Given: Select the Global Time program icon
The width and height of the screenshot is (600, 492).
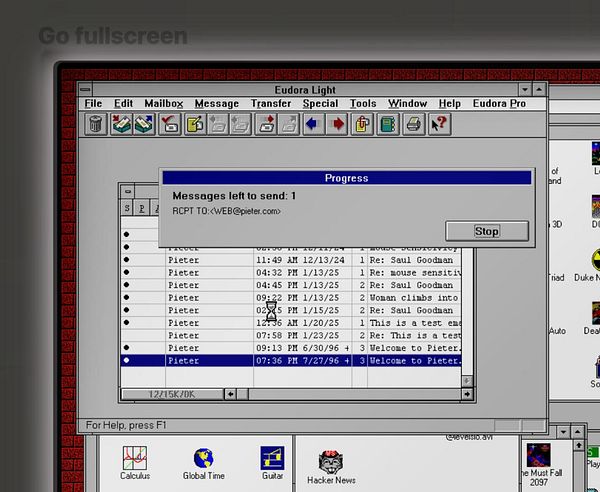Looking at the screenshot, I should [x=204, y=463].
